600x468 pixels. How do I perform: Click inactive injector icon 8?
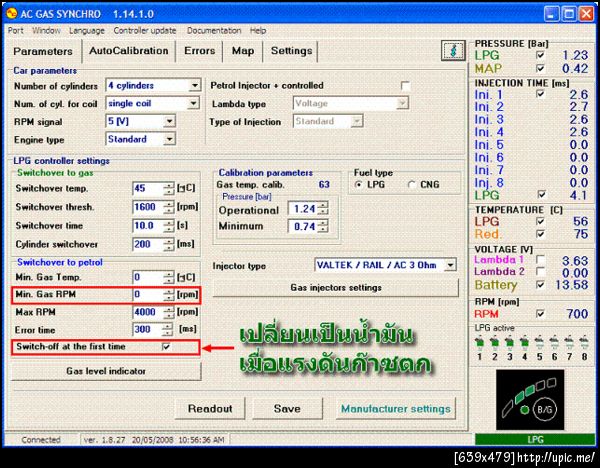(x=584, y=342)
